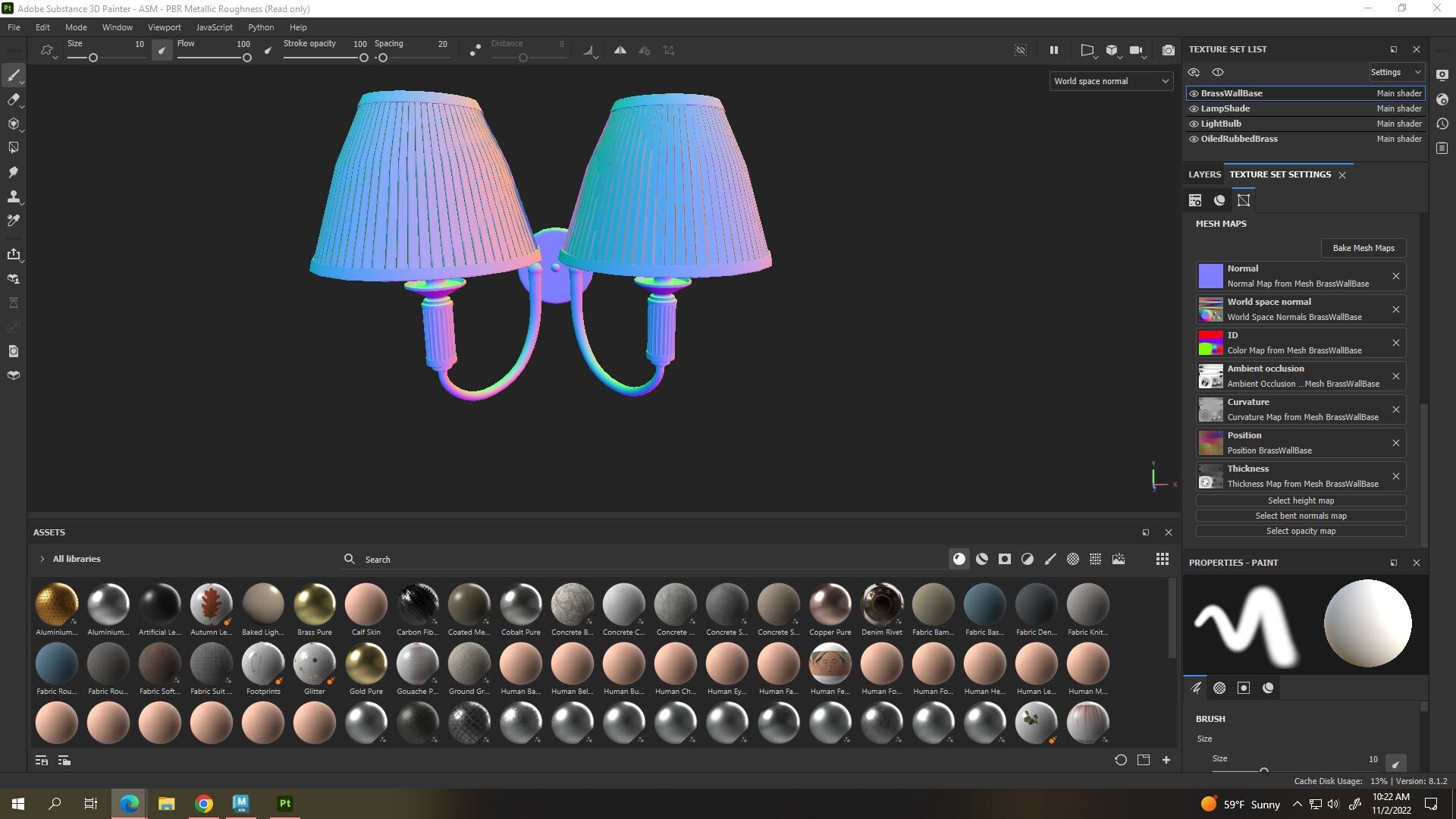Screen dimensions: 1456x819
Task: Select the Eraser tool in left toolbar
Action: pyautogui.click(x=13, y=99)
